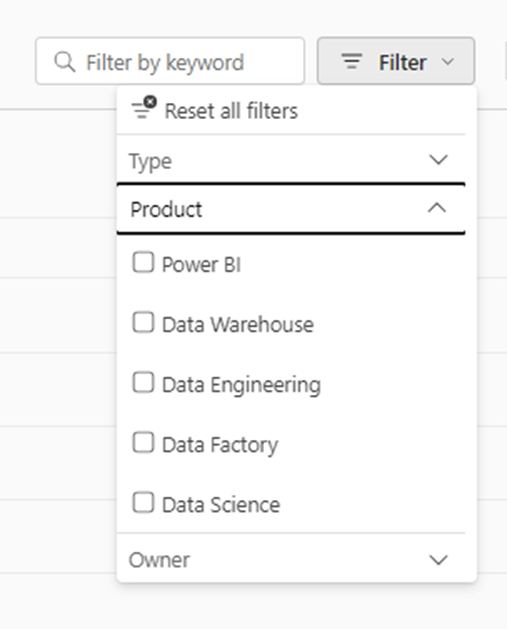Screen dimensions: 507x629
Task: Click the Power BI label text
Action: (x=201, y=265)
